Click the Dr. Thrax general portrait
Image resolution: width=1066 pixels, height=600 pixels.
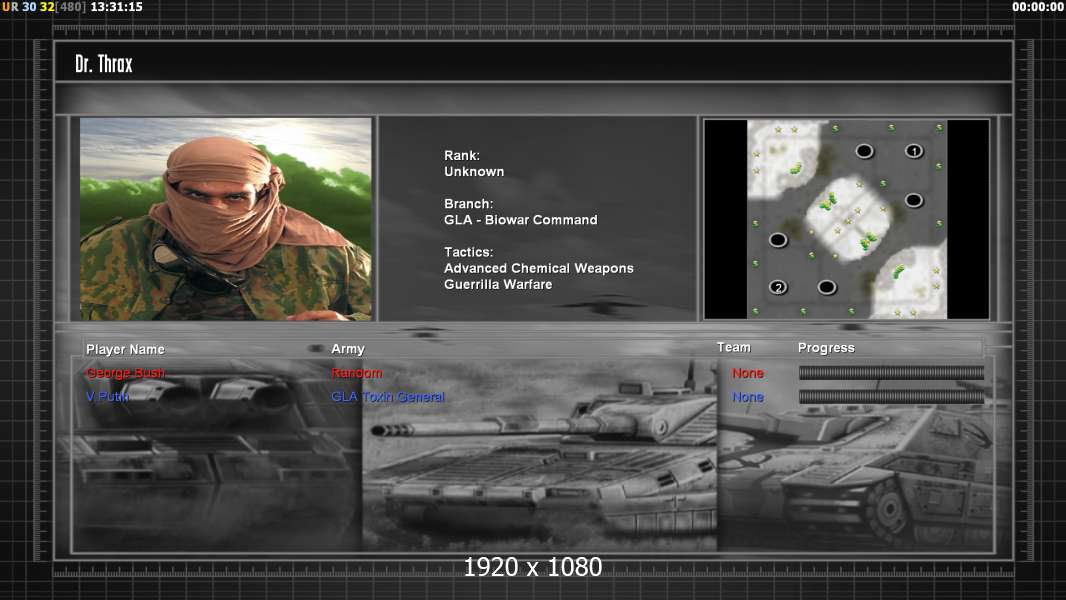(226, 219)
